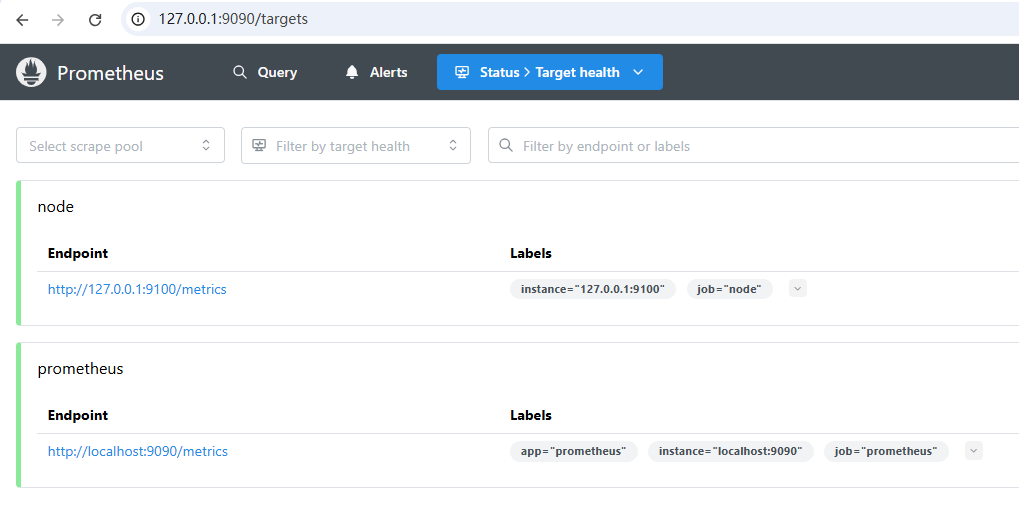
Task: Focus the Filter by endpoint or labels field
Action: click(x=754, y=145)
